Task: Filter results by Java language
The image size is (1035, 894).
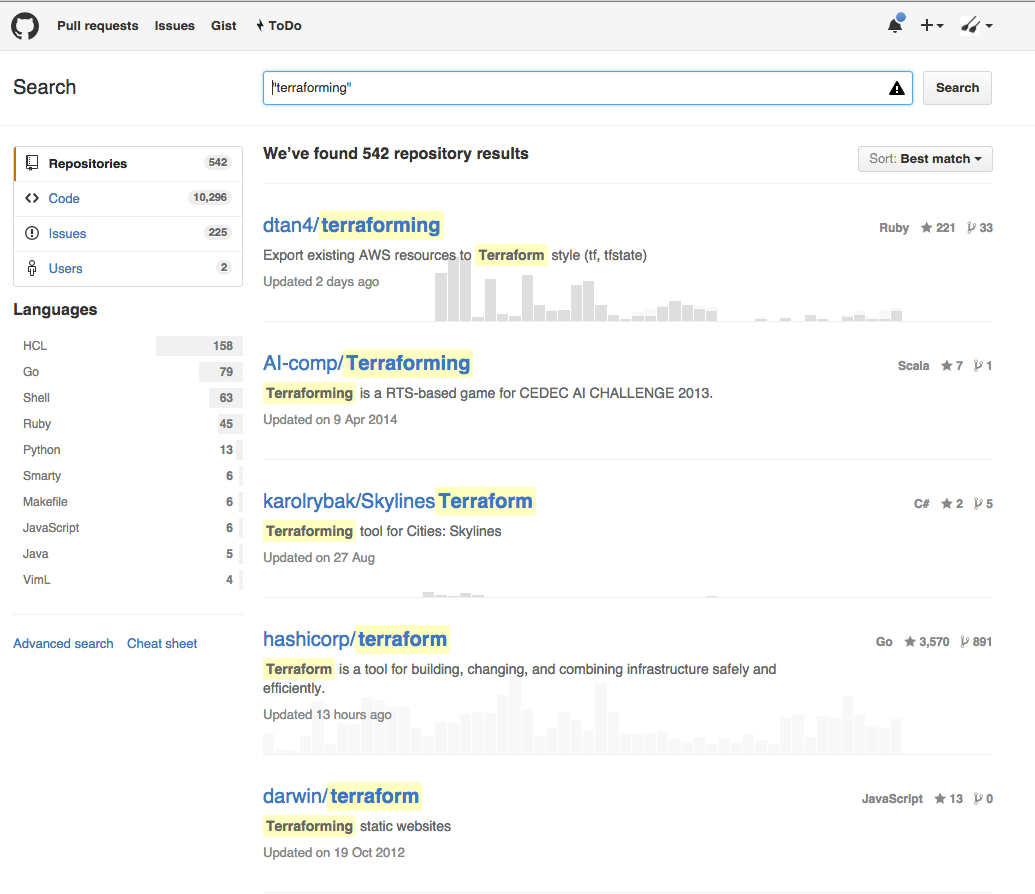Action: pos(128,554)
